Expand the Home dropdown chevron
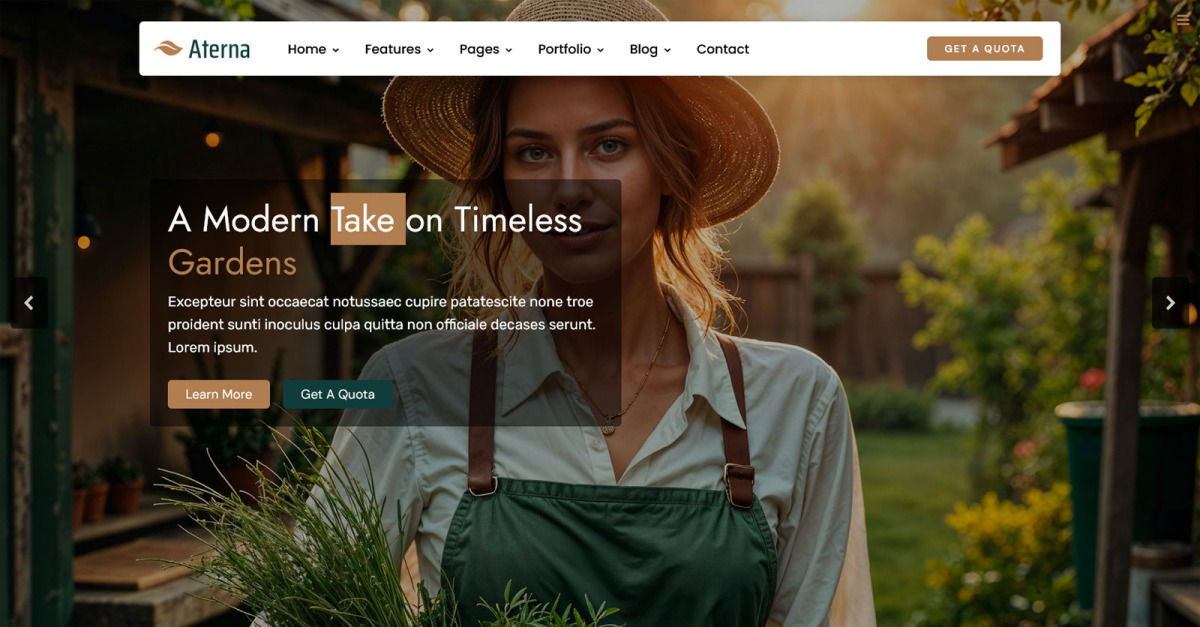 tap(335, 50)
